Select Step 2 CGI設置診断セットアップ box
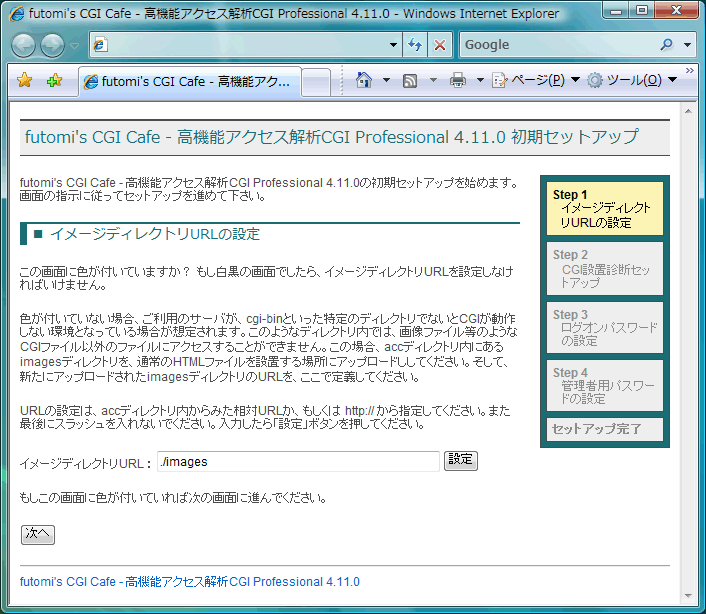 605,269
